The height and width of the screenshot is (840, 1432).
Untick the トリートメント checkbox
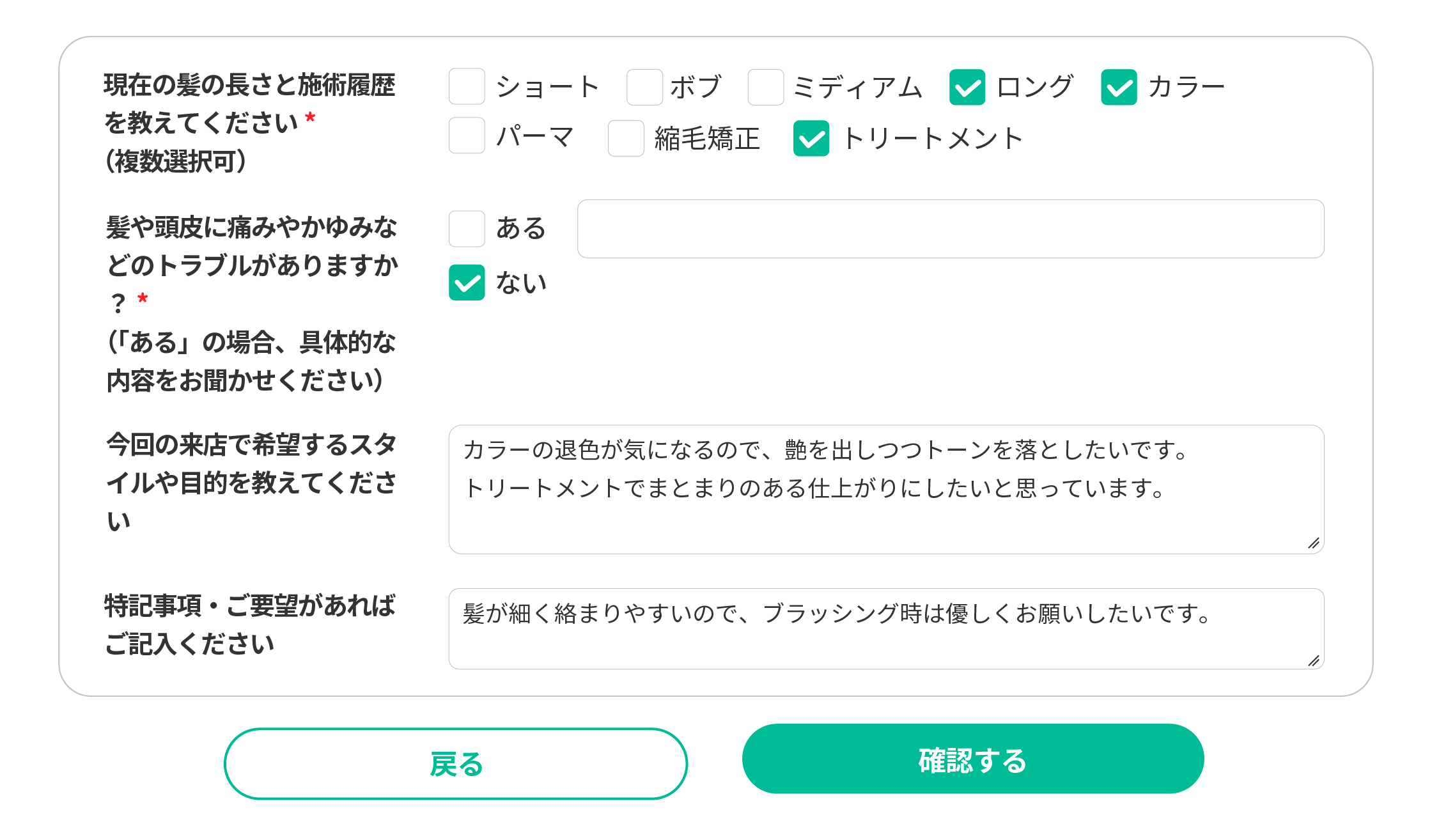click(811, 138)
